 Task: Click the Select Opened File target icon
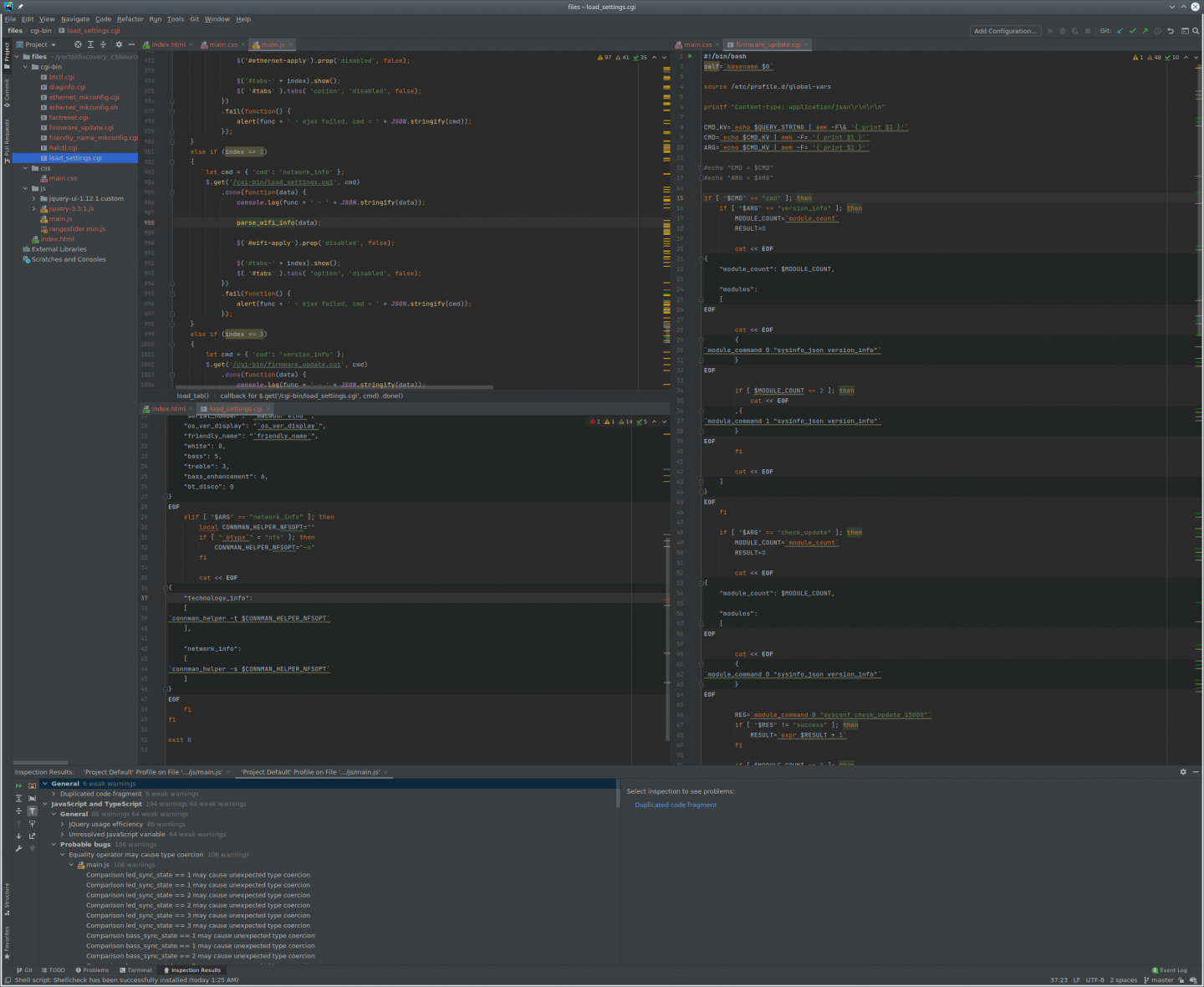point(78,44)
